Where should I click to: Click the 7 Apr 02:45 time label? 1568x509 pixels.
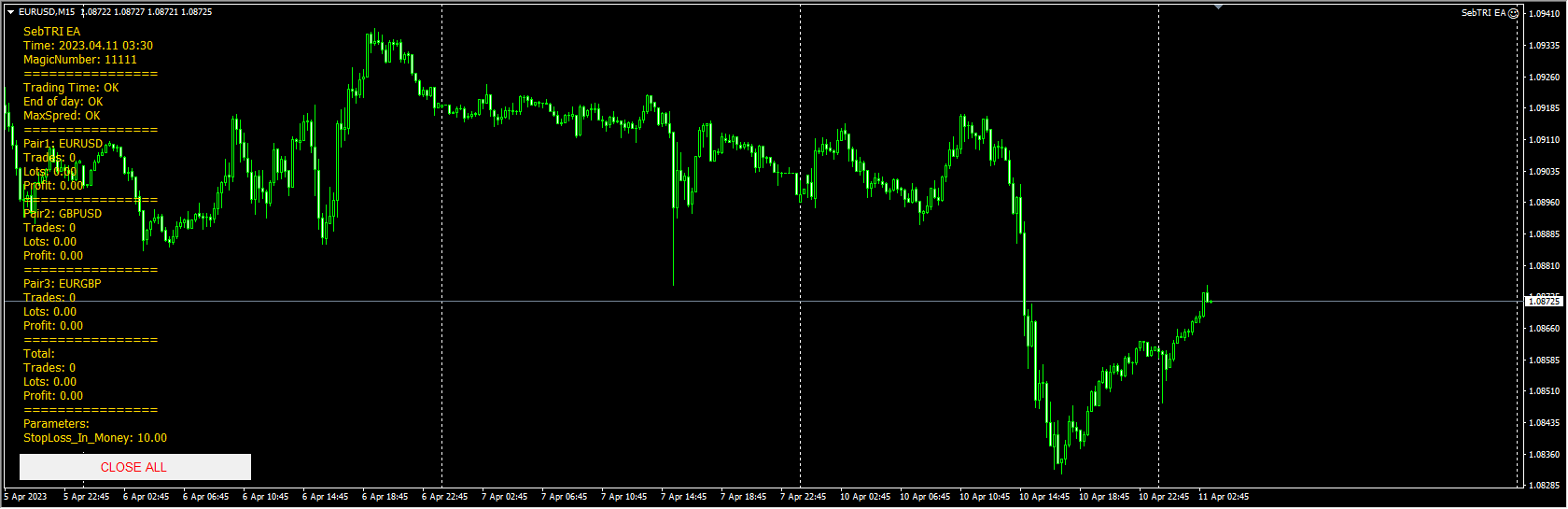tap(505, 497)
